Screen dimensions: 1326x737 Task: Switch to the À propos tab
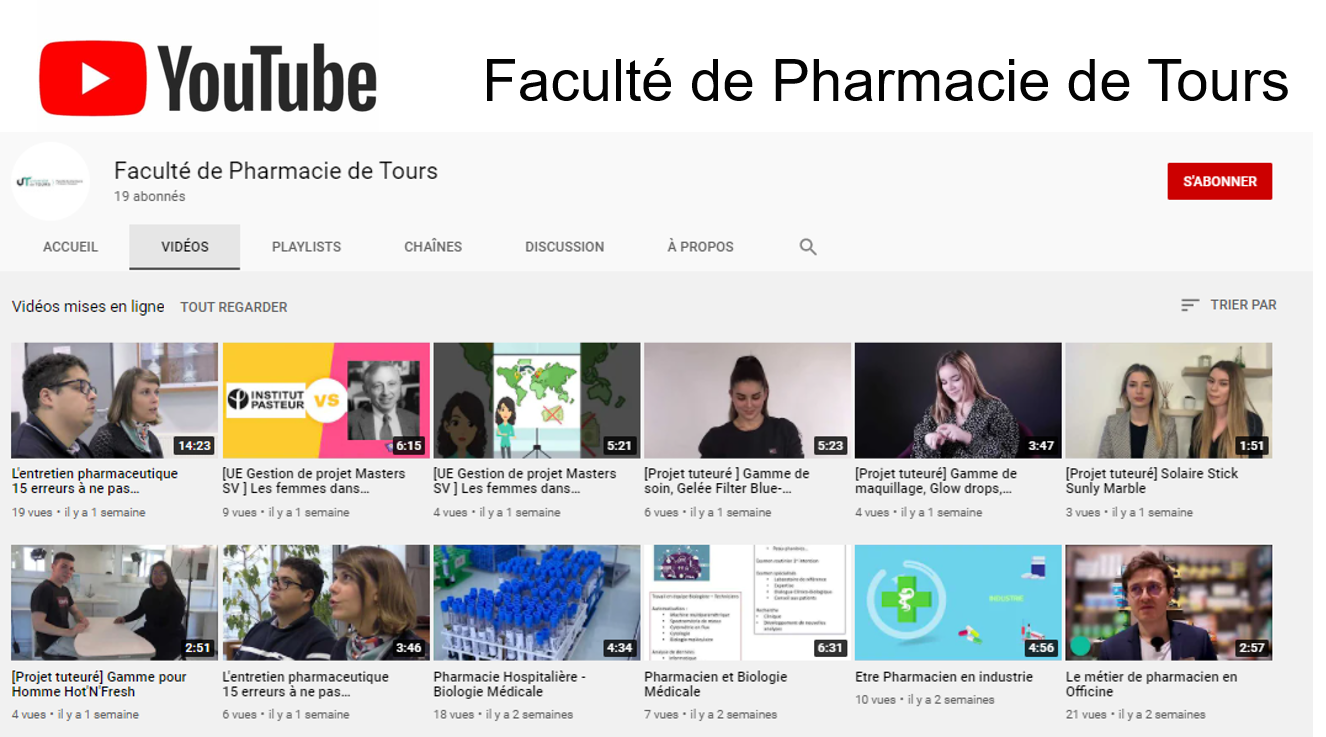pos(700,247)
